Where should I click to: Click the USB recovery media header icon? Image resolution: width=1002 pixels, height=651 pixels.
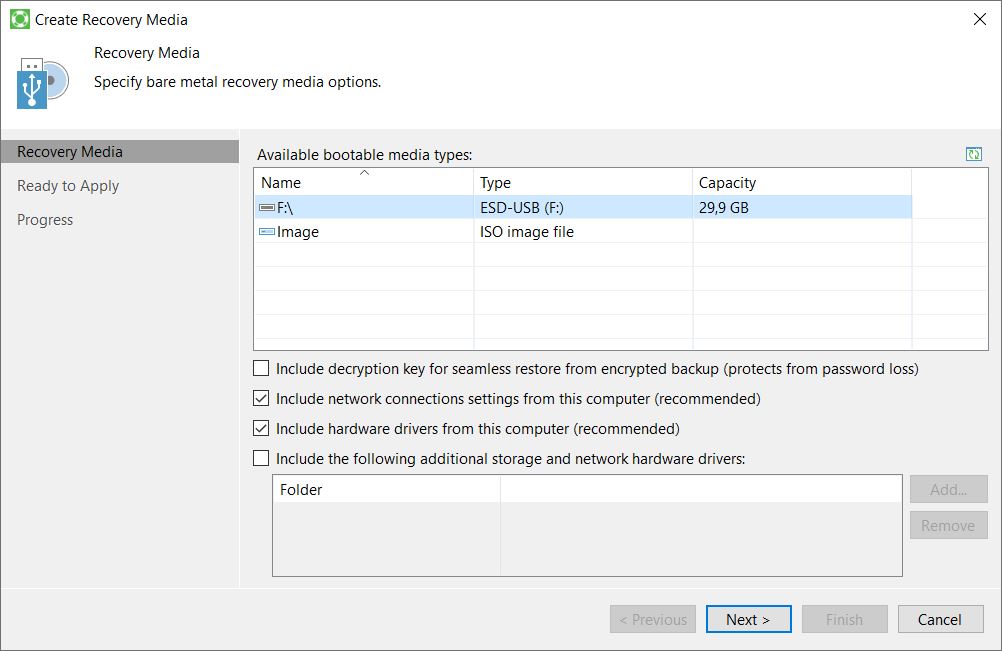tap(42, 83)
